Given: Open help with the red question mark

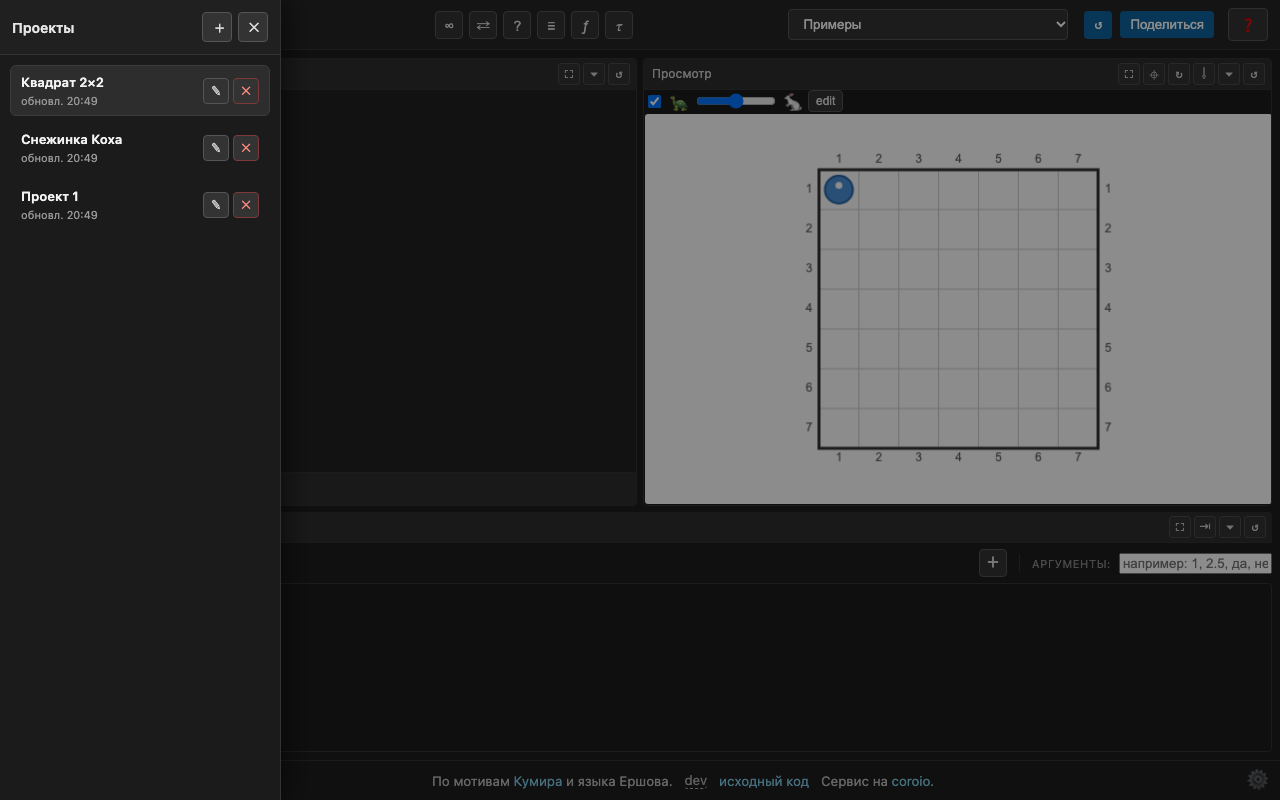Looking at the screenshot, I should click(1248, 25).
